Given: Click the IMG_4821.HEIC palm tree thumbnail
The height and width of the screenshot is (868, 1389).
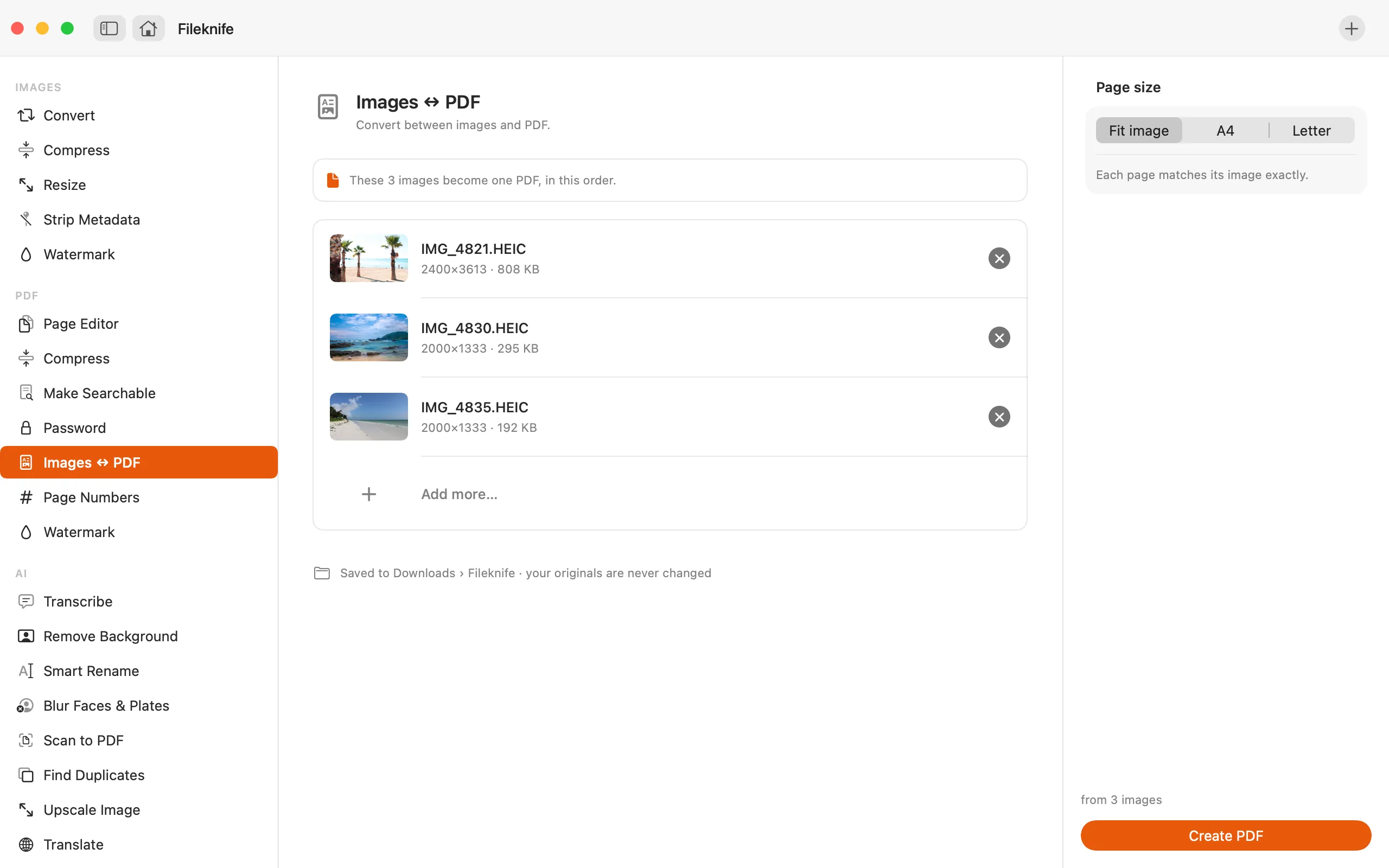Looking at the screenshot, I should [x=368, y=258].
